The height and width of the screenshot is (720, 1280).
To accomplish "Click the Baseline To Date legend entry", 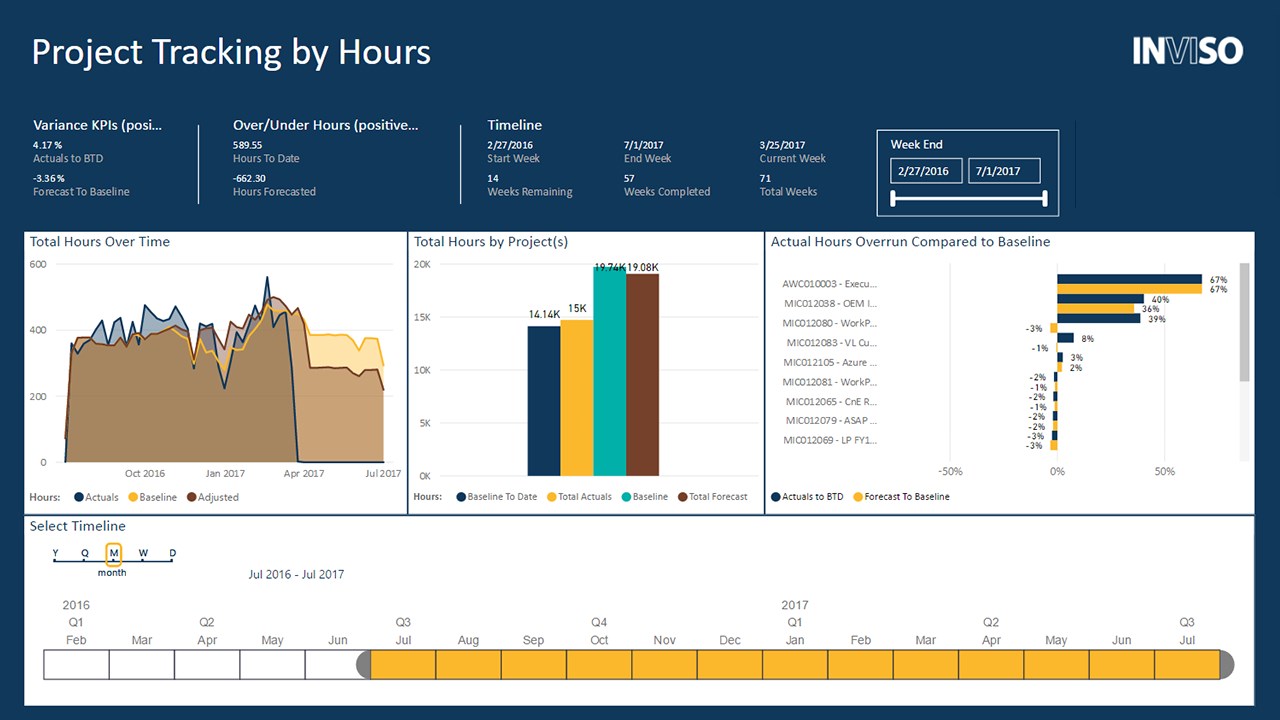I will (496, 497).
